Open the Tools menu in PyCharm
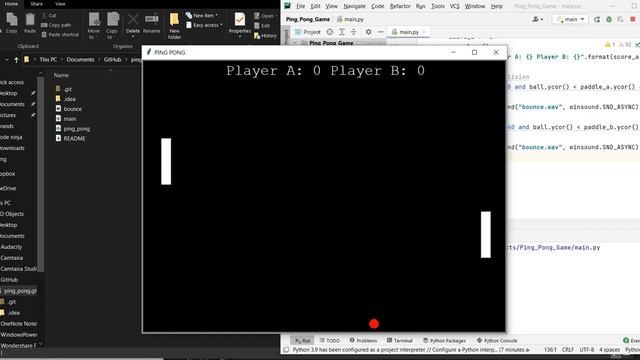The image size is (640, 360). tap(438, 6)
